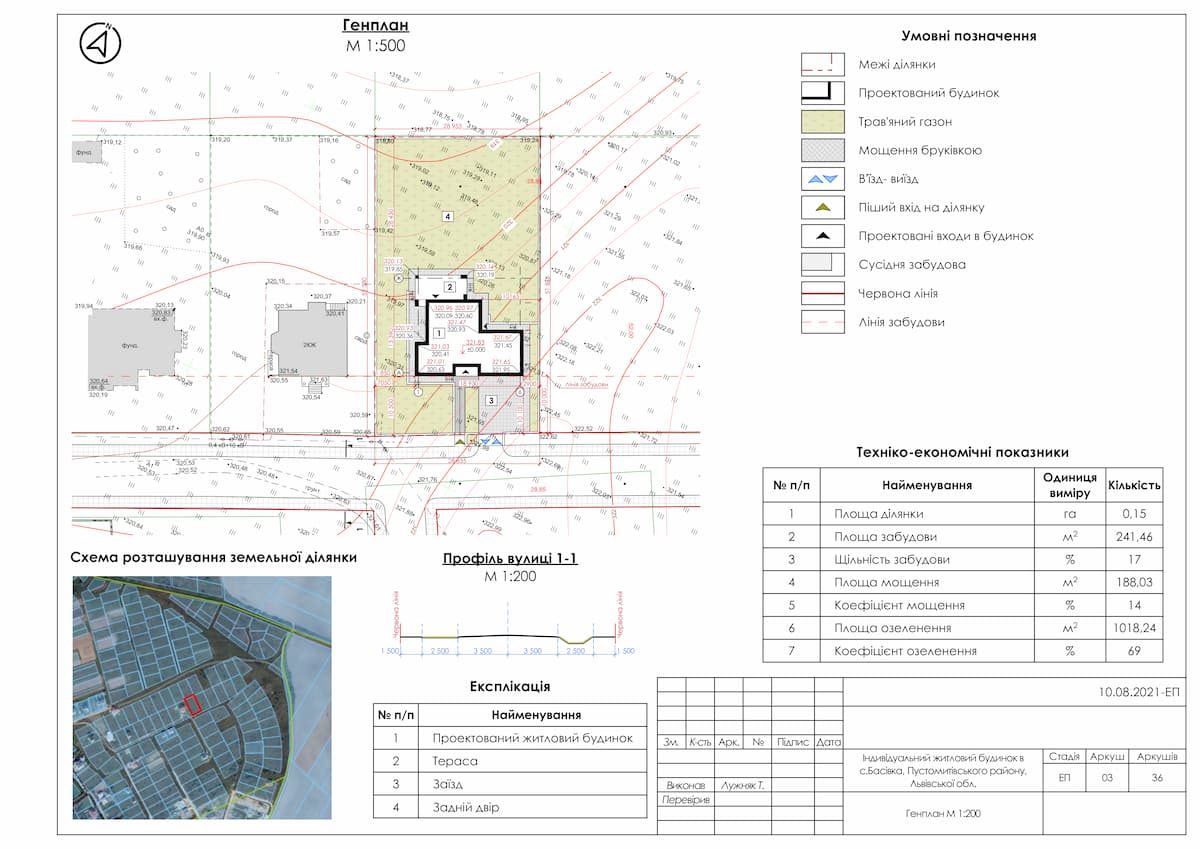1200x849 pixels.
Task: Click the Межі ділянки legend label
Action: click(897, 64)
